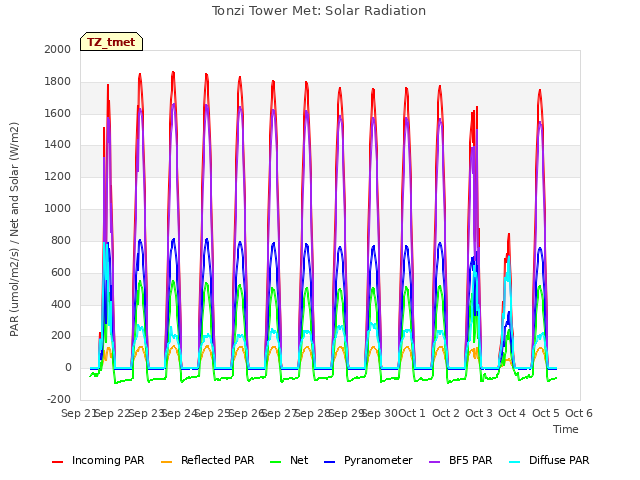Click the 1200 y-axis tick label

(x=58, y=176)
